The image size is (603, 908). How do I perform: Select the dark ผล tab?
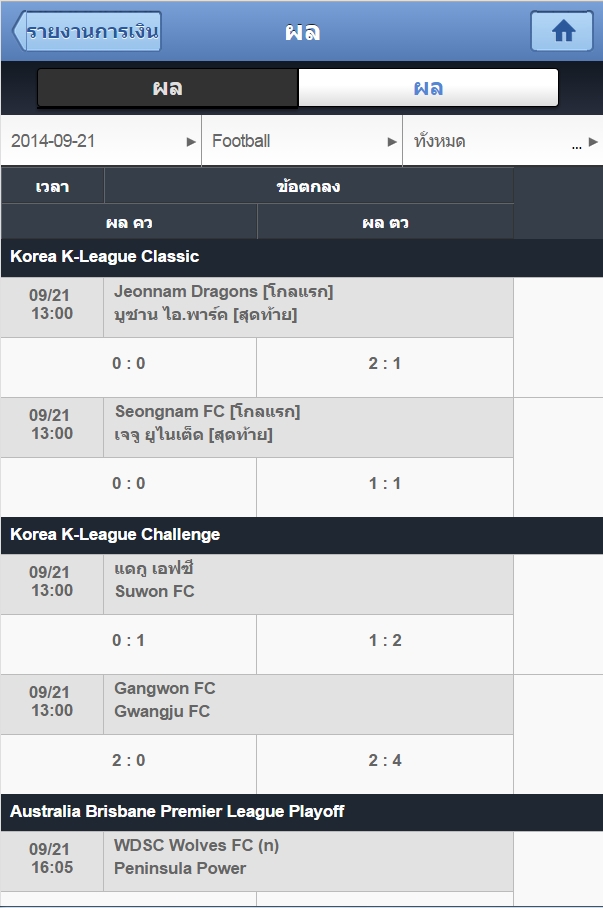[x=167, y=87]
